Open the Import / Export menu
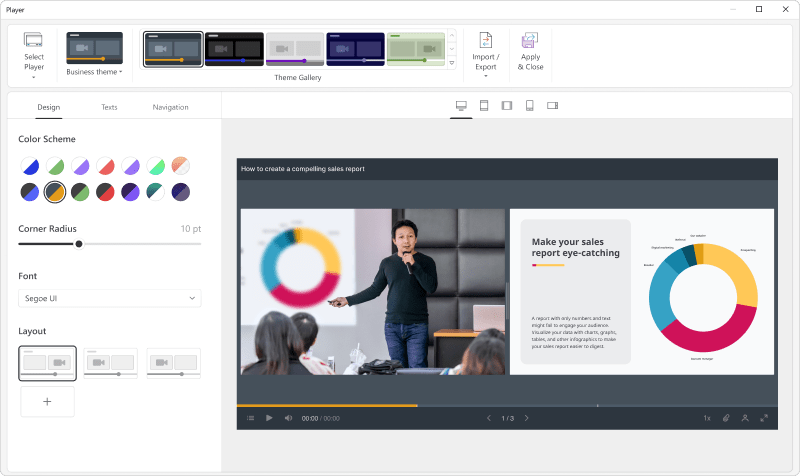Viewport: 800px width, 476px height. pos(486,53)
